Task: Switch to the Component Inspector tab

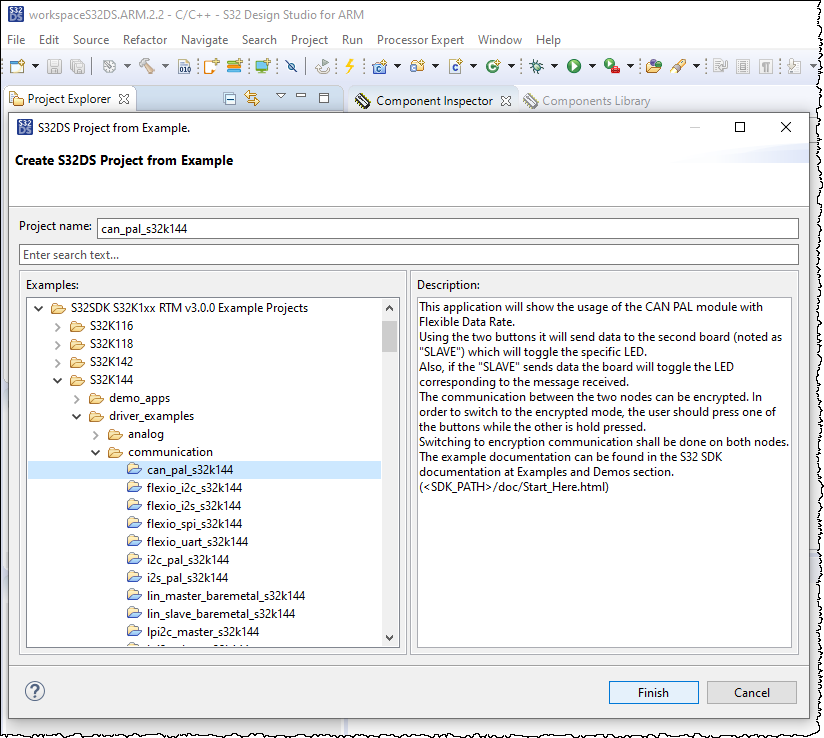Action: tap(437, 100)
